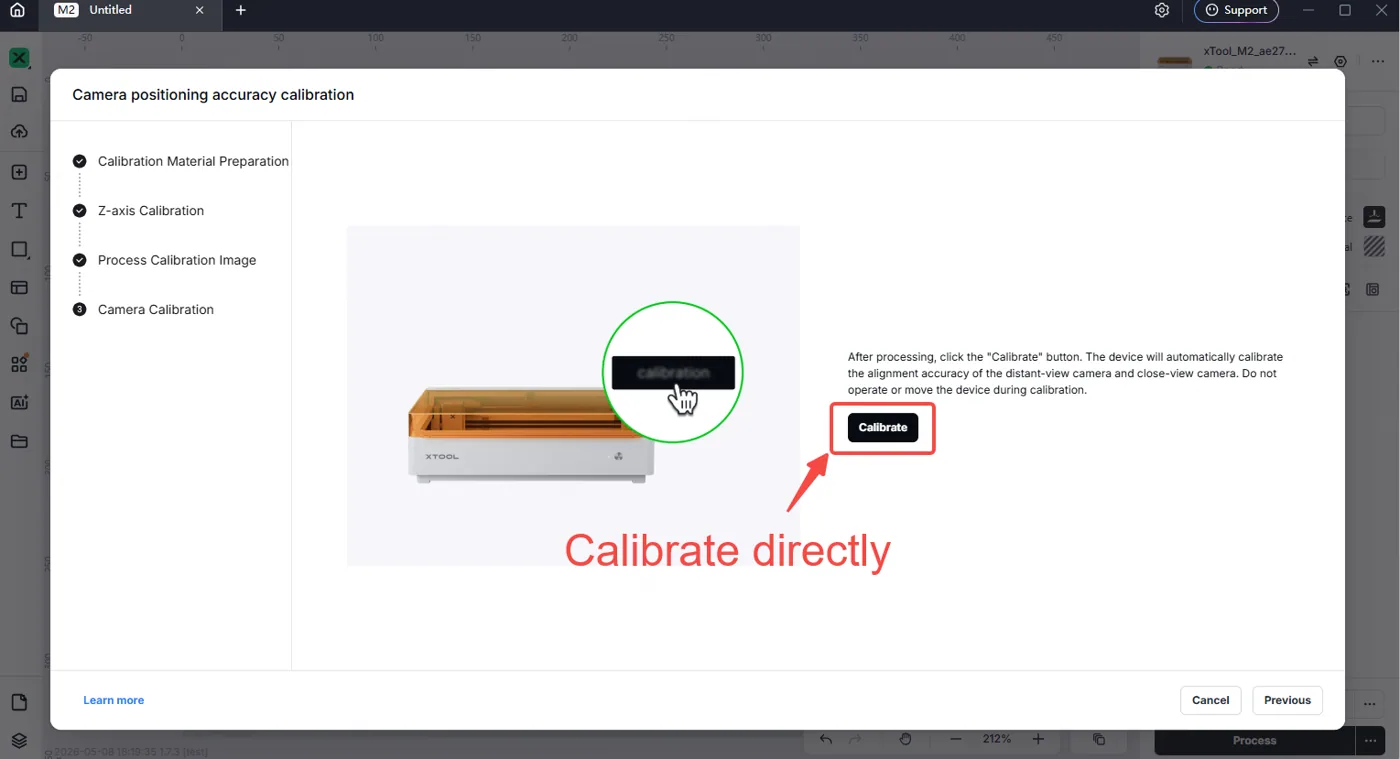The image size is (1400, 759).
Task: Open the folder icon in left sidebar
Action: pyautogui.click(x=19, y=441)
